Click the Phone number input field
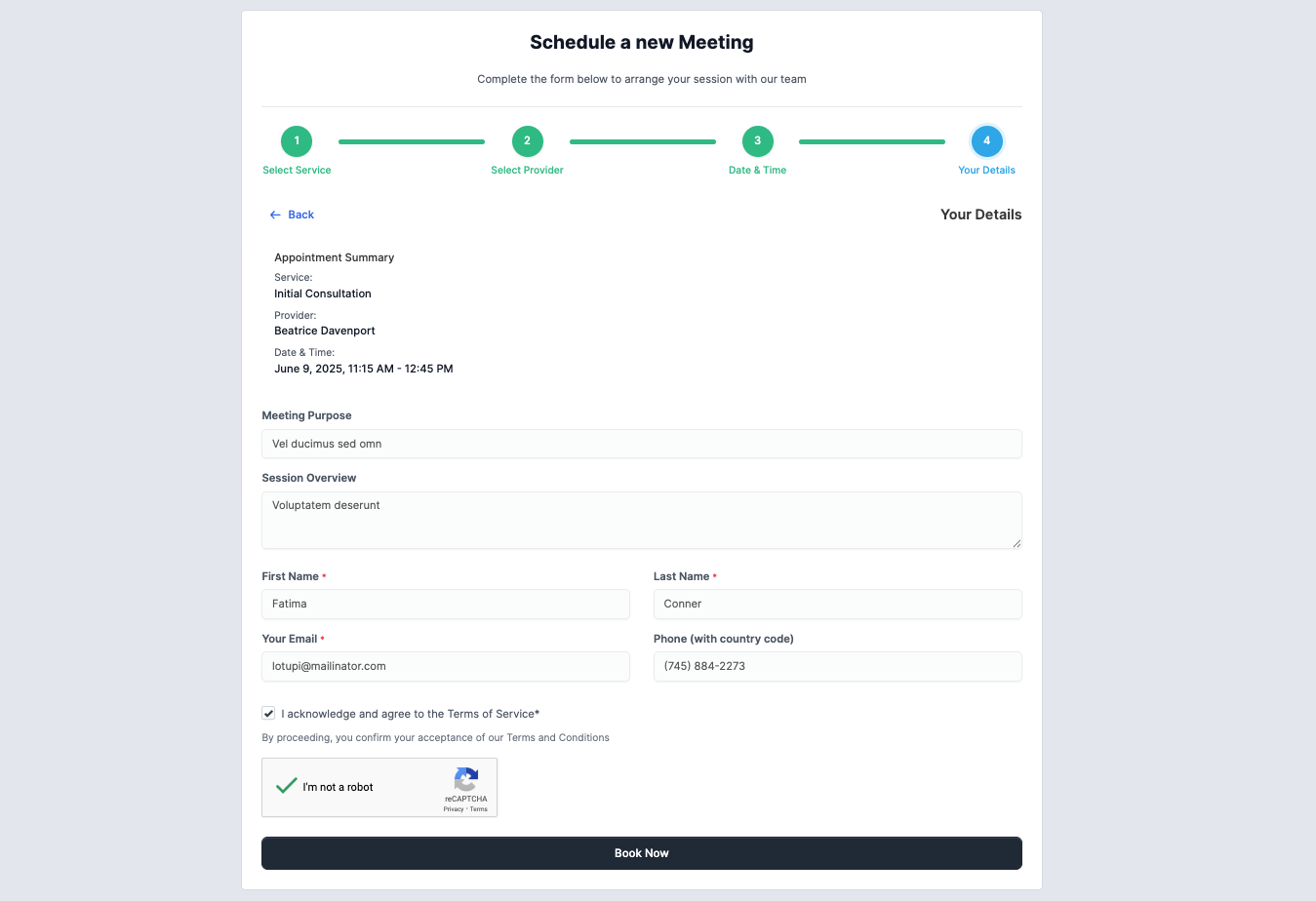1316x901 pixels. click(837, 666)
